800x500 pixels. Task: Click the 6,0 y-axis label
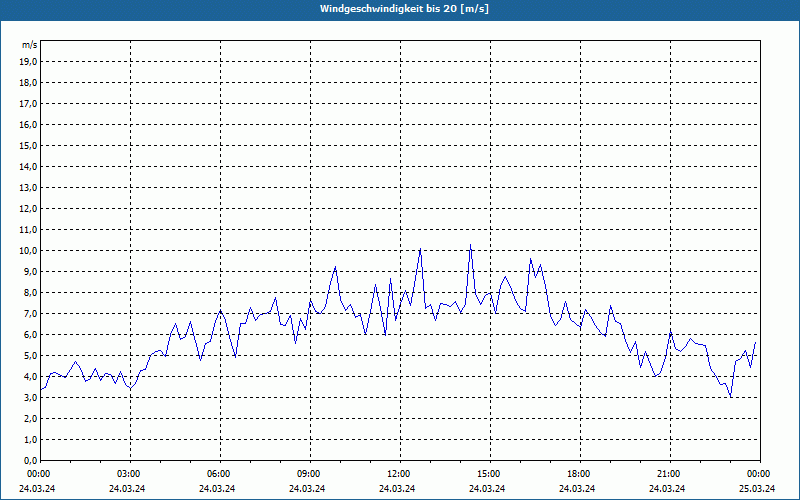coord(31,335)
